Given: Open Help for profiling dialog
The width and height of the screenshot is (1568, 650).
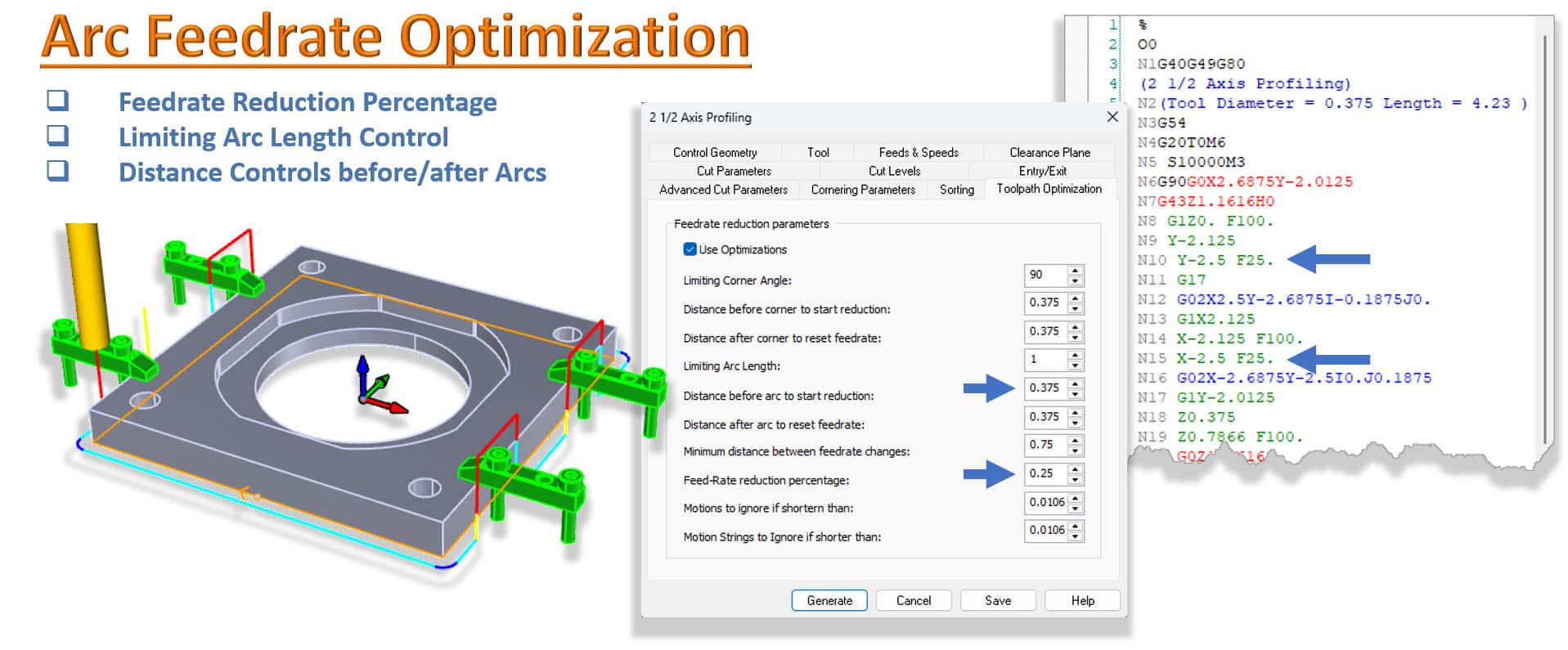Looking at the screenshot, I should point(1082,600).
